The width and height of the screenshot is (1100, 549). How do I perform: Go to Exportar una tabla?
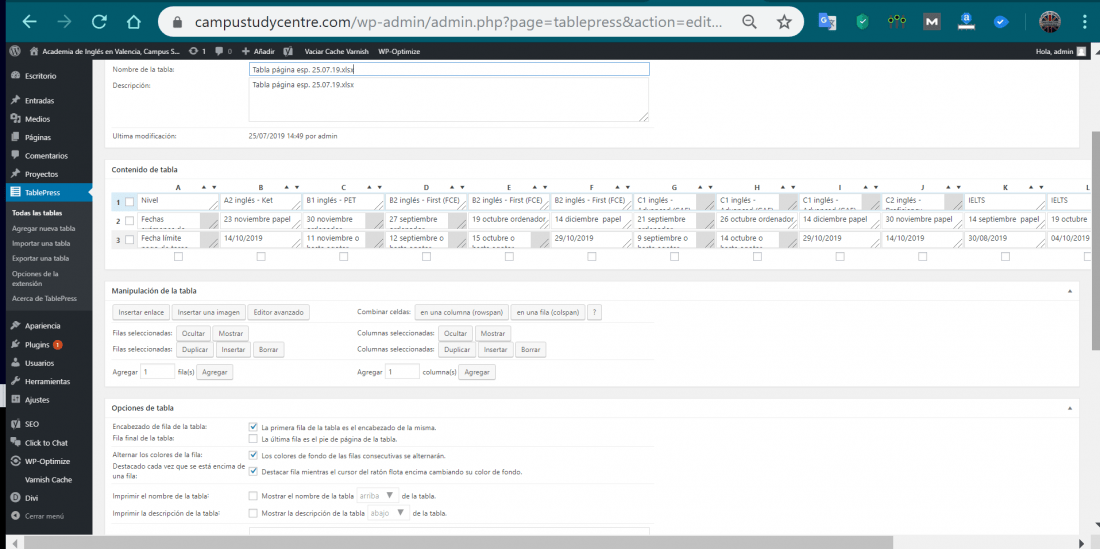pyautogui.click(x=41, y=259)
